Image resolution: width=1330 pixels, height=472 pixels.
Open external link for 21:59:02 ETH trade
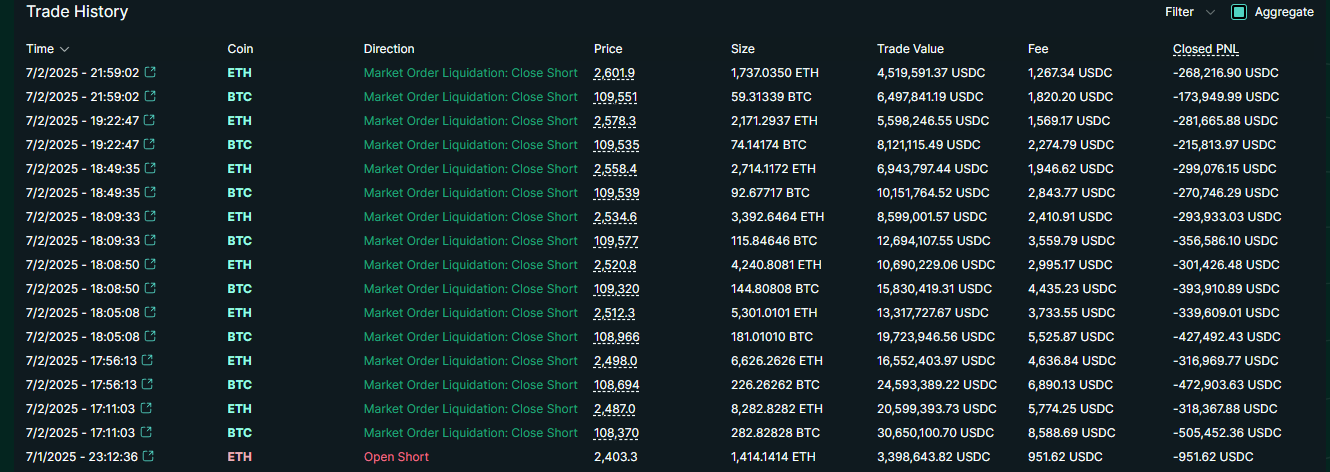(150, 73)
